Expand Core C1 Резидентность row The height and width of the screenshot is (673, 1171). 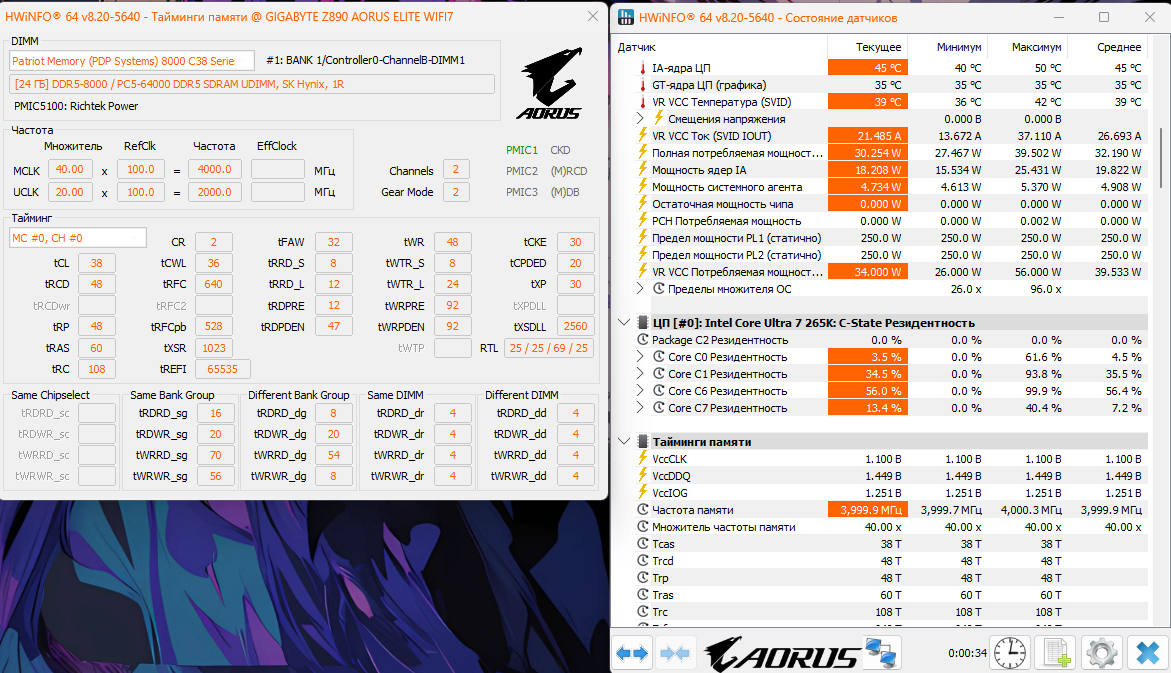pyautogui.click(x=640, y=373)
